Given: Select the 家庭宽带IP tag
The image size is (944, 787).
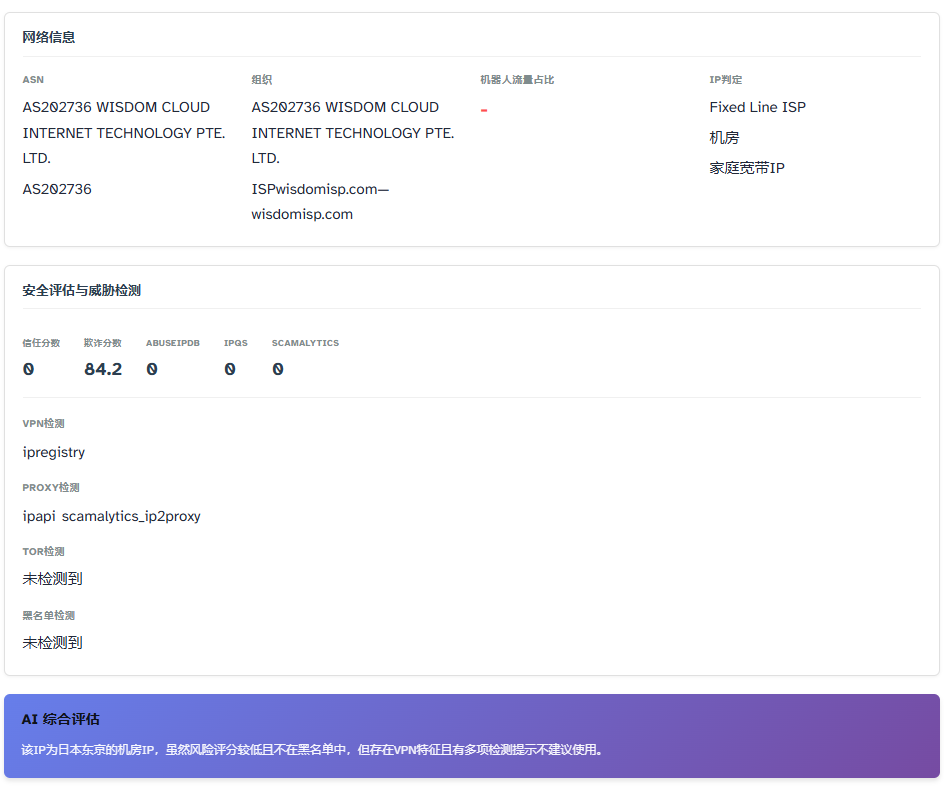Looking at the screenshot, I should pos(747,168).
